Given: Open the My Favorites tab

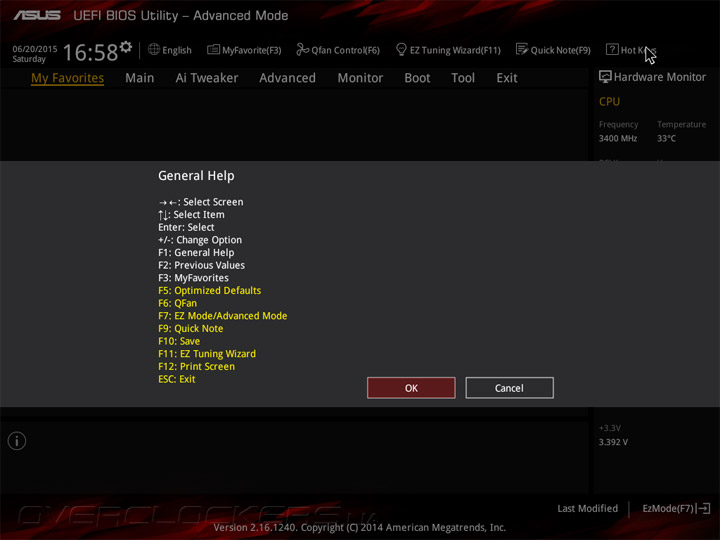Looking at the screenshot, I should [x=68, y=78].
